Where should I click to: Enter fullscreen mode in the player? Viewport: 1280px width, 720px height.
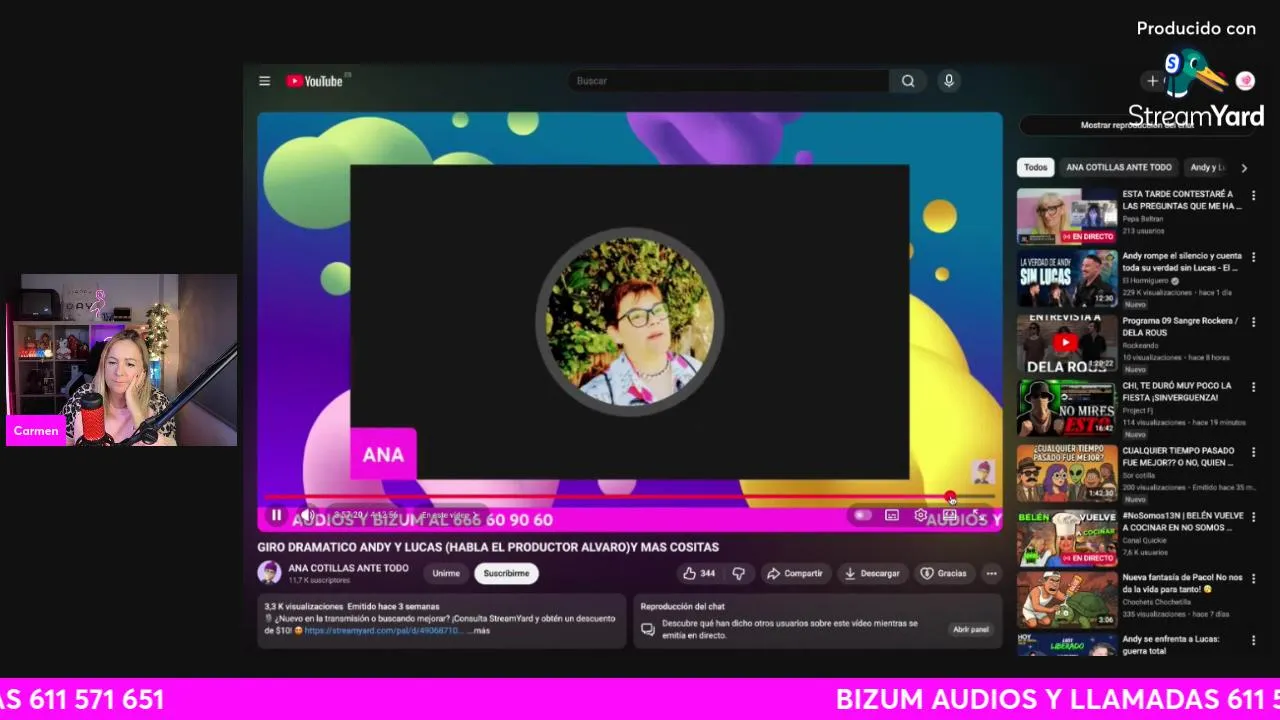point(979,515)
